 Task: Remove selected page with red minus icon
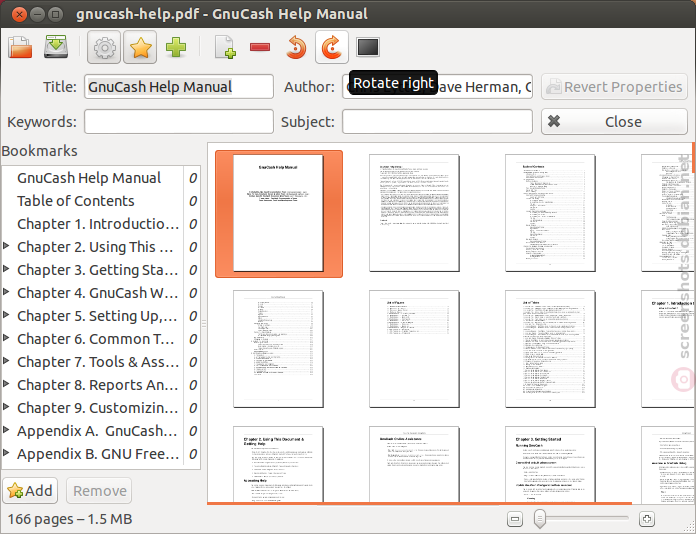pos(260,47)
